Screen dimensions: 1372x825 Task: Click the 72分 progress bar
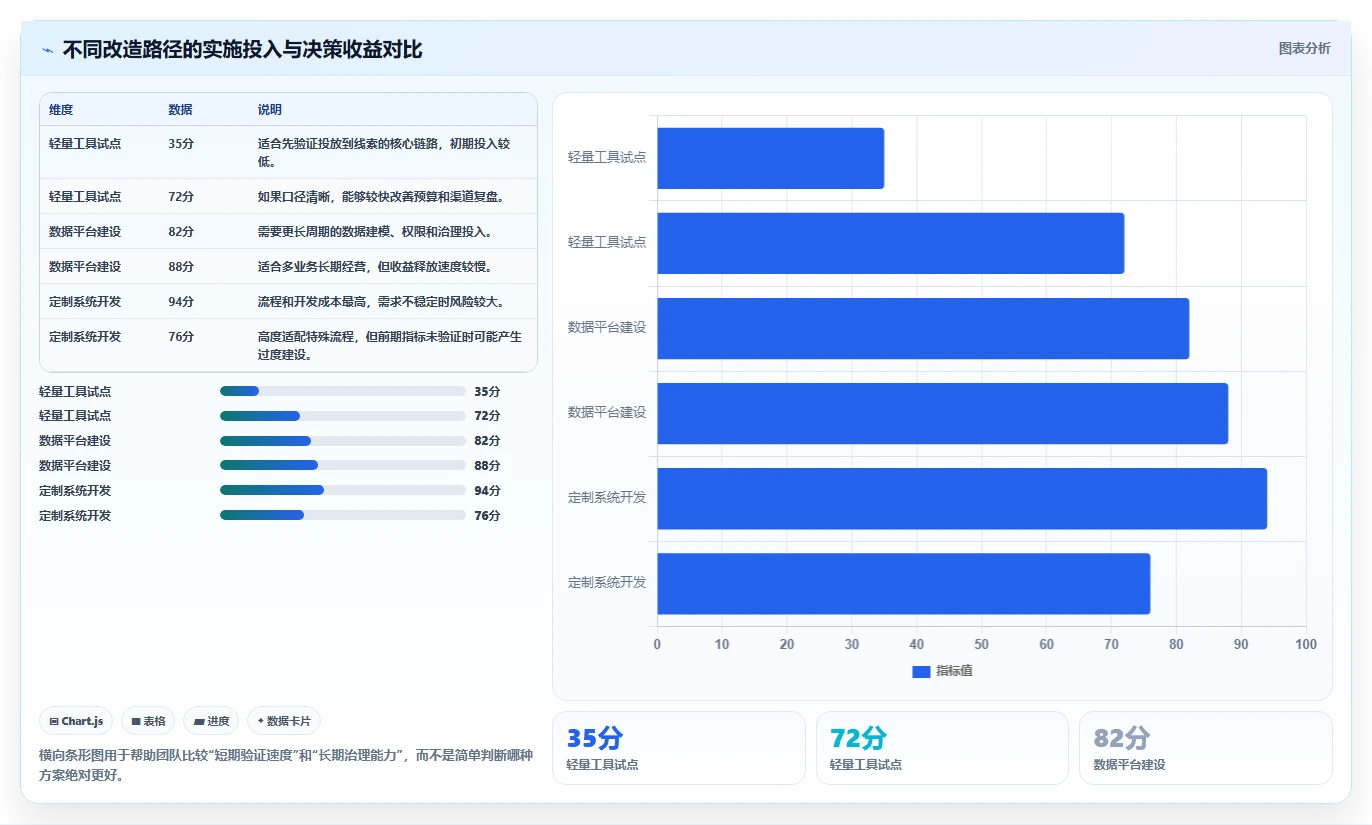click(343, 416)
